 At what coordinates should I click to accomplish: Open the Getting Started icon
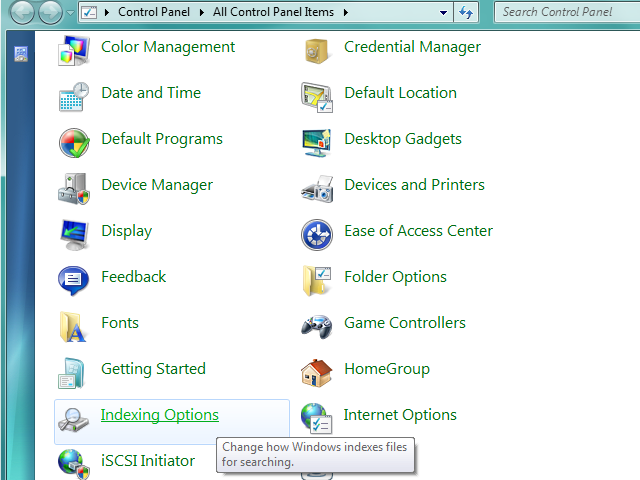point(72,373)
